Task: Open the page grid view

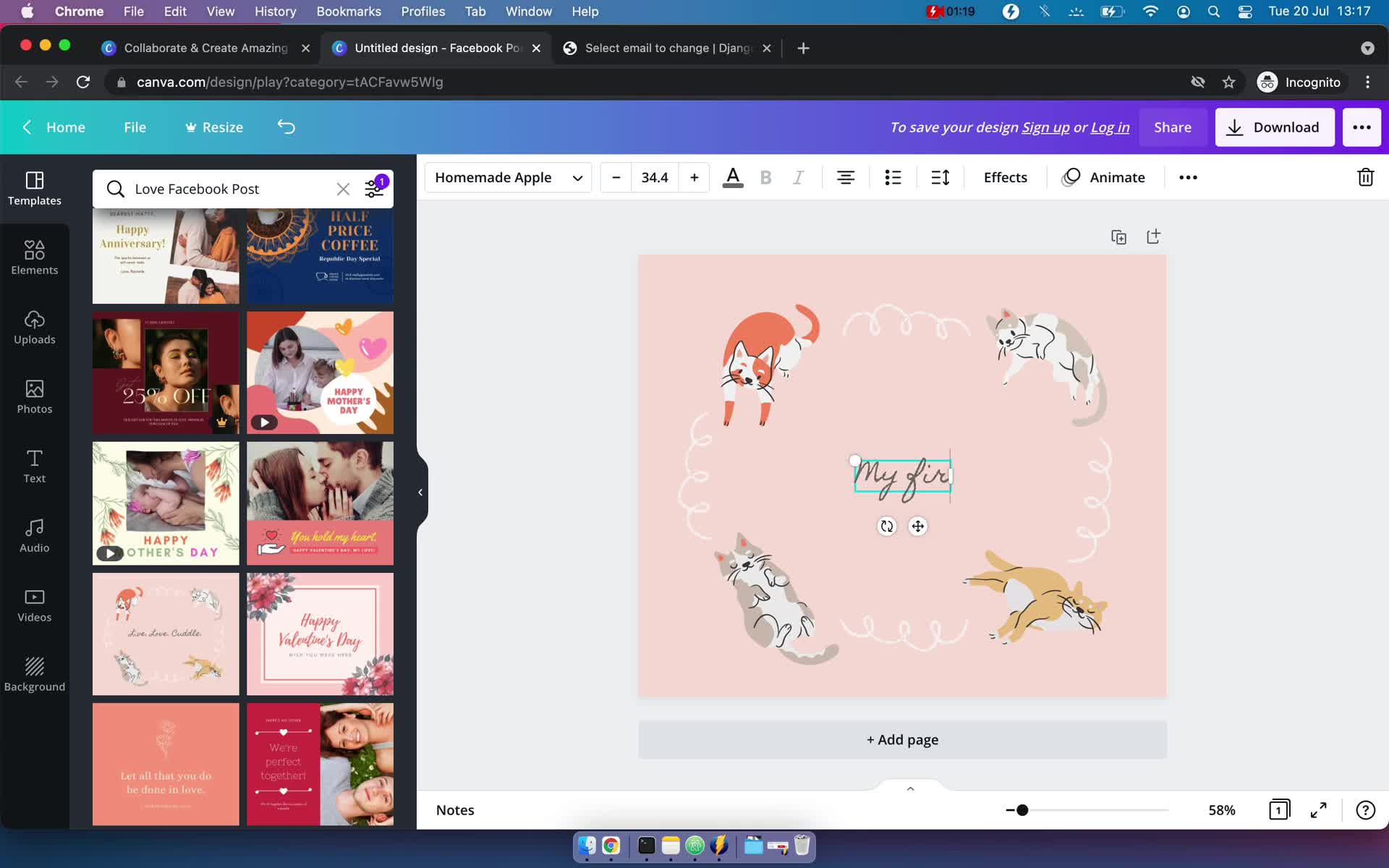Action: (1279, 810)
